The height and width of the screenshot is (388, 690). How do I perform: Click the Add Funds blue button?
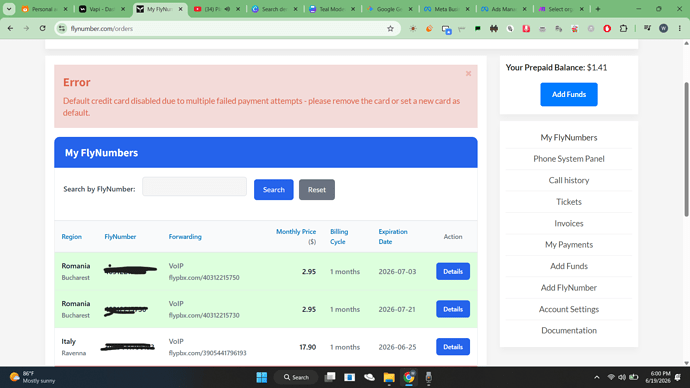pyautogui.click(x=569, y=94)
